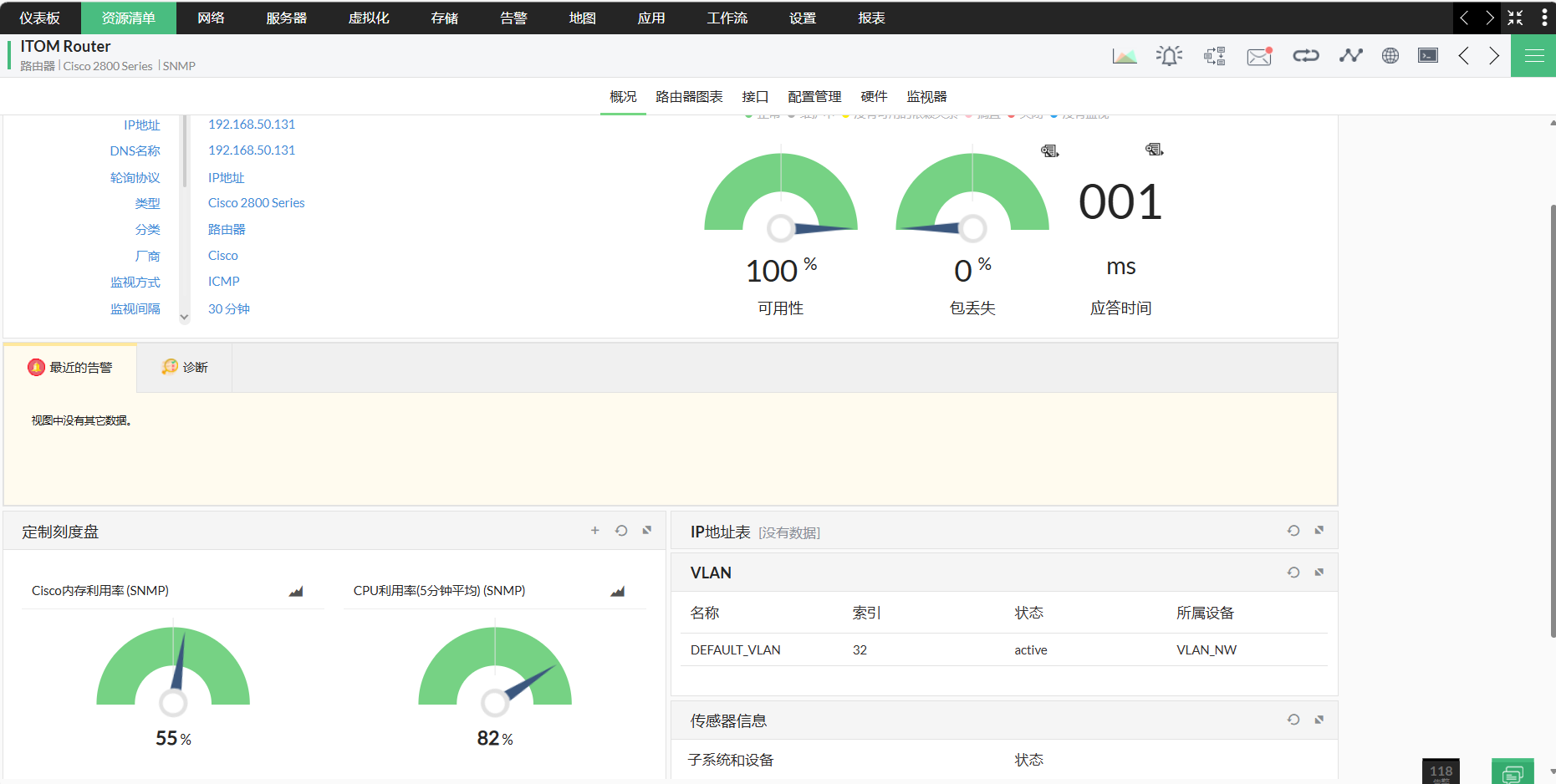1556x784 pixels.
Task: Open the green hamburger menu
Action: (x=1533, y=56)
